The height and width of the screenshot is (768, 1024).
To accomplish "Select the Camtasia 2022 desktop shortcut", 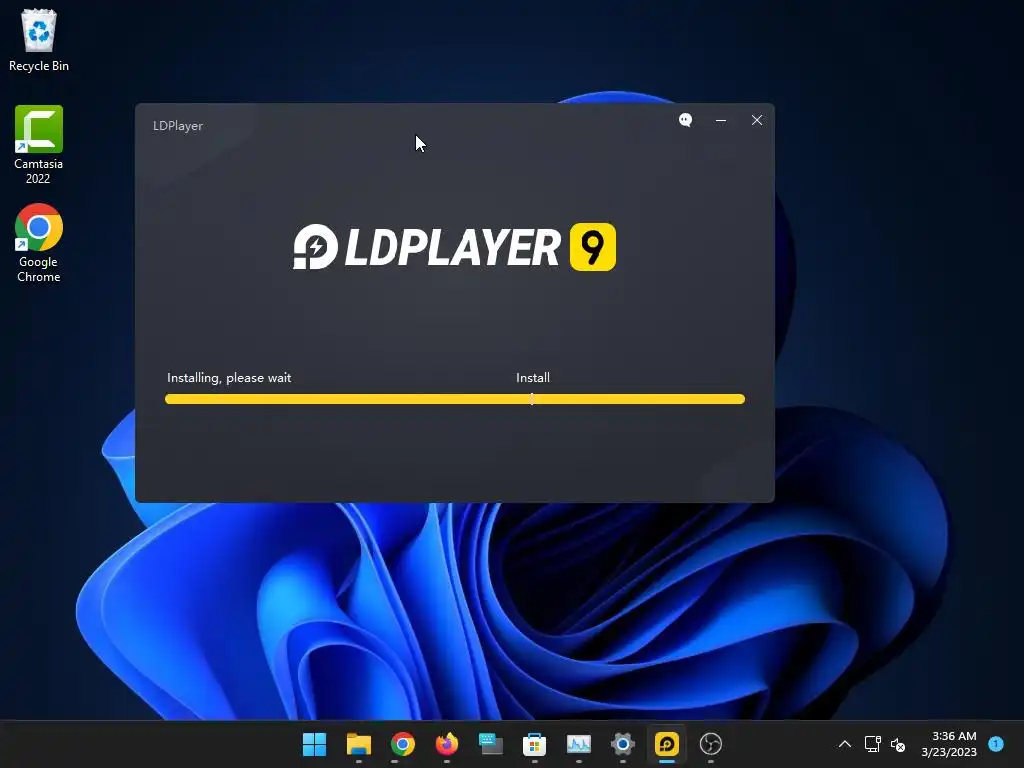I will [x=39, y=145].
